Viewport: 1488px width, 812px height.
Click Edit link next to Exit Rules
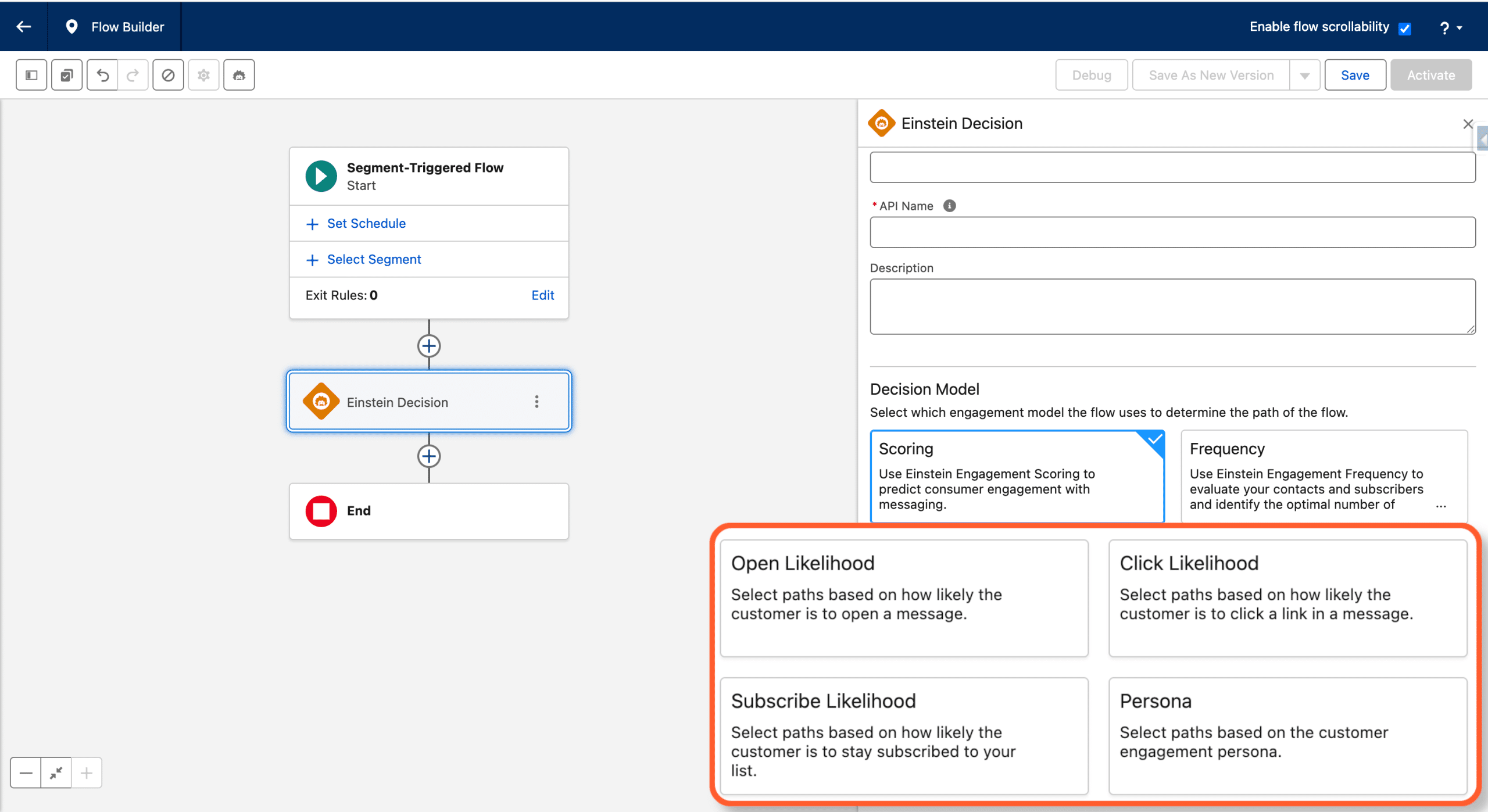coord(542,295)
